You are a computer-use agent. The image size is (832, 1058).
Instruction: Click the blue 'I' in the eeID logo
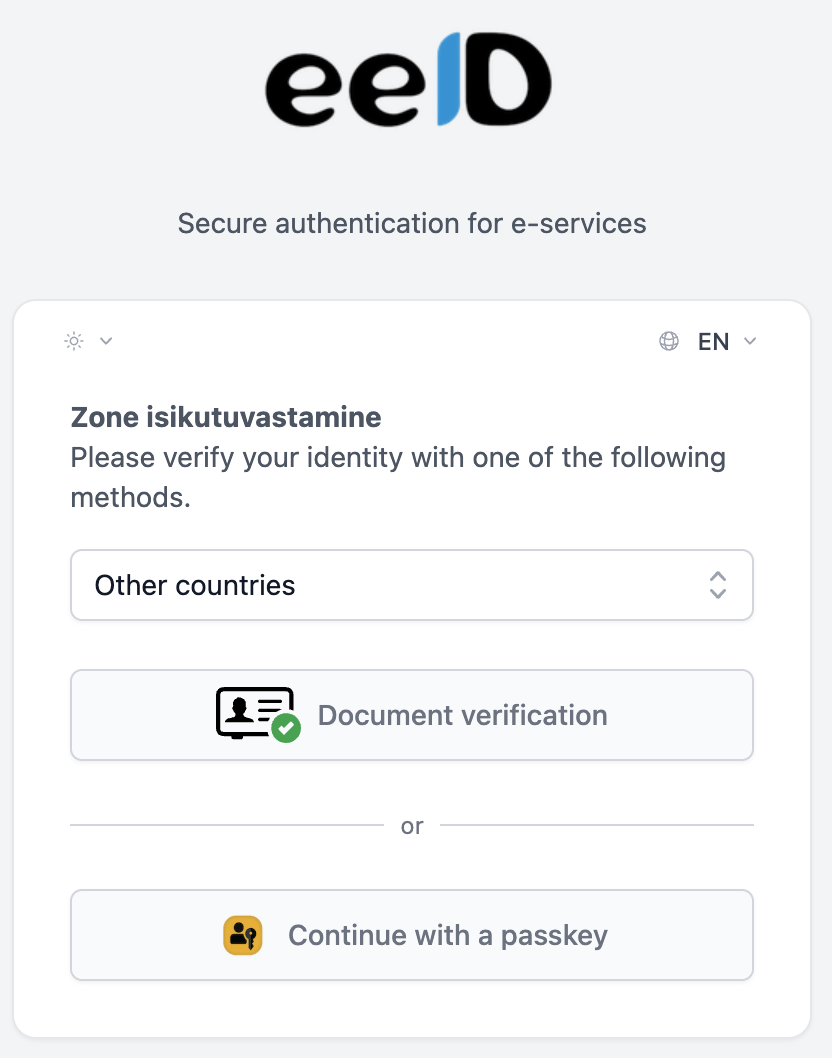pyautogui.click(x=449, y=80)
